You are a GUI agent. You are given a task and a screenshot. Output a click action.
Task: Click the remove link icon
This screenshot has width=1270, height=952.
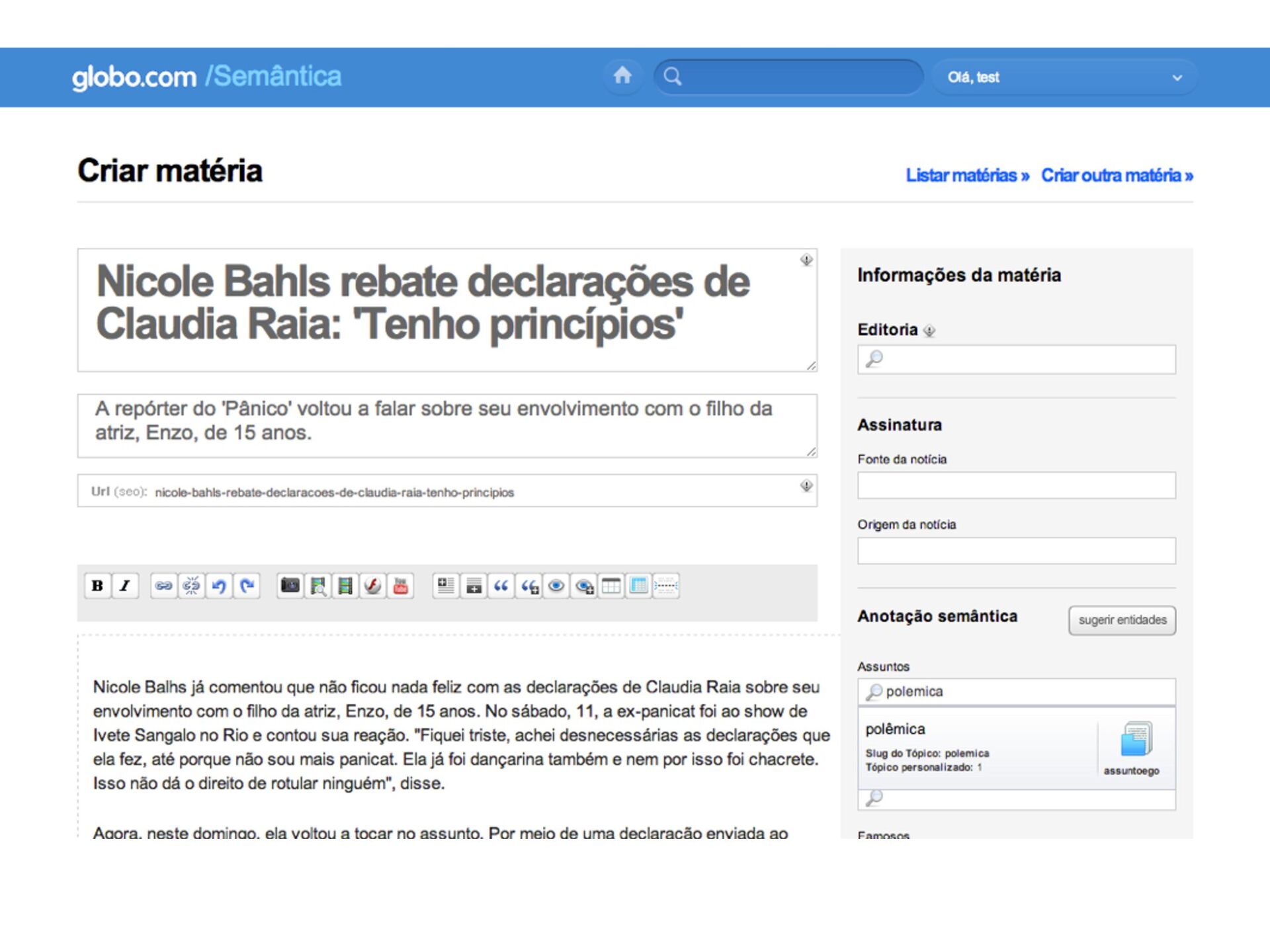pos(191,586)
